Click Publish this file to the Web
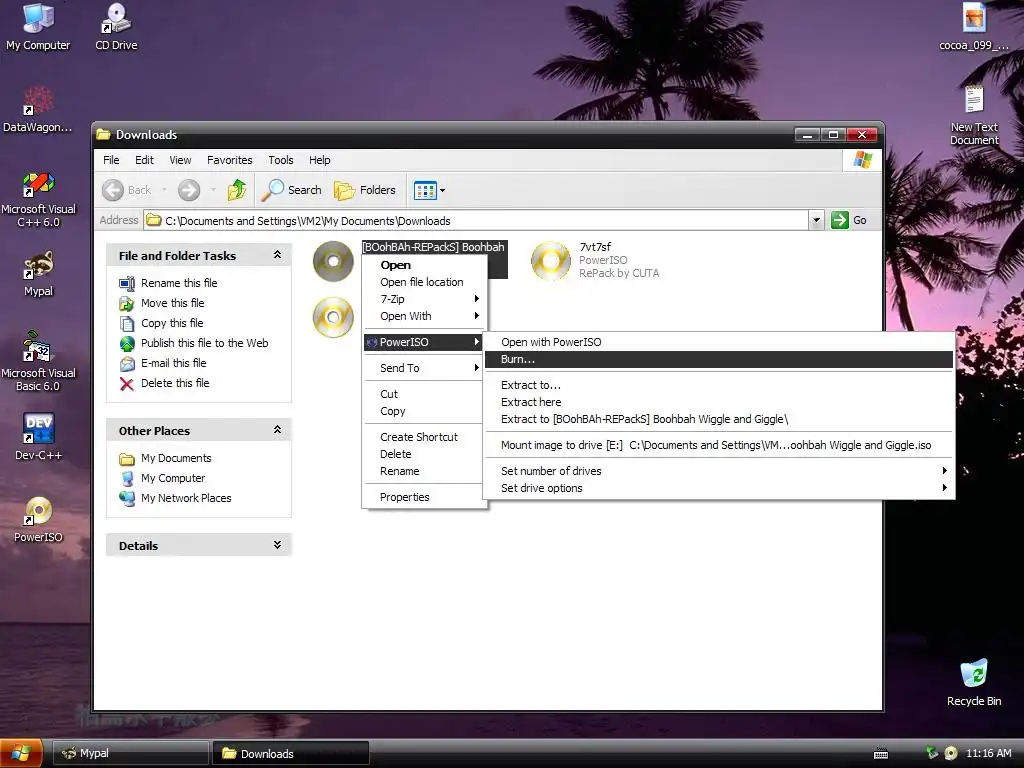 (x=204, y=343)
